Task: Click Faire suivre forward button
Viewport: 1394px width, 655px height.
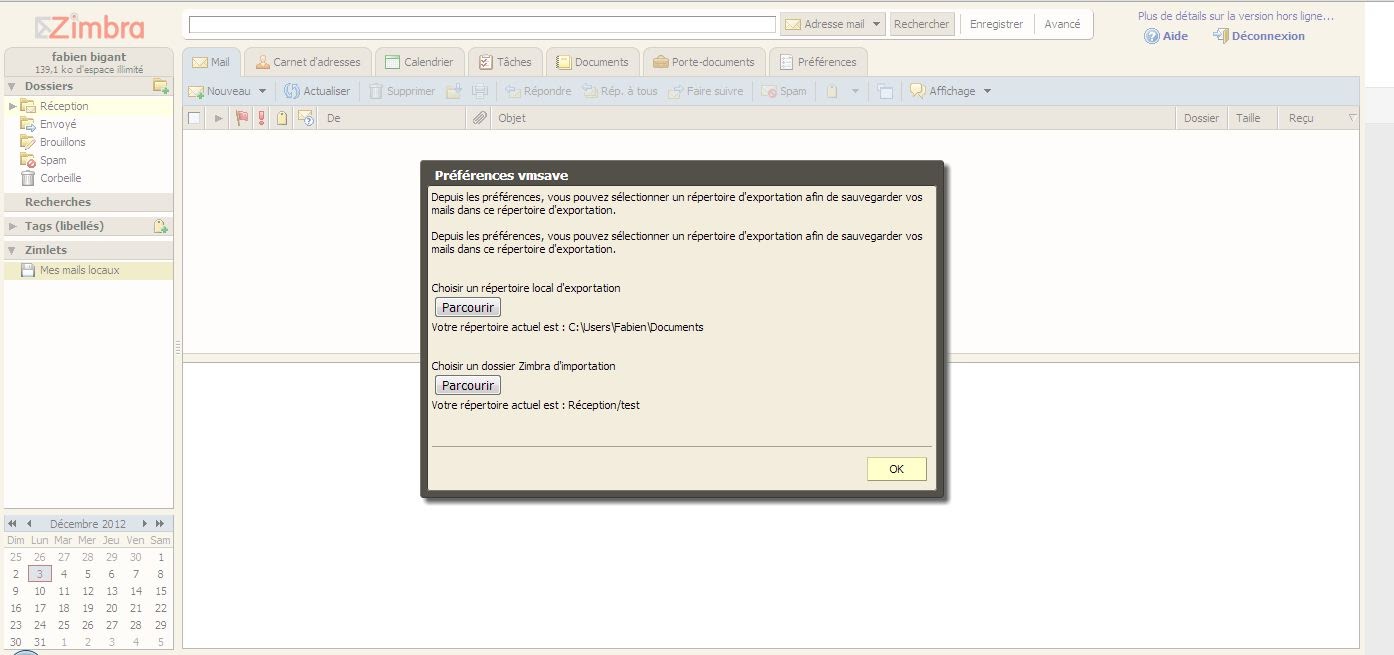Action: coord(706,91)
